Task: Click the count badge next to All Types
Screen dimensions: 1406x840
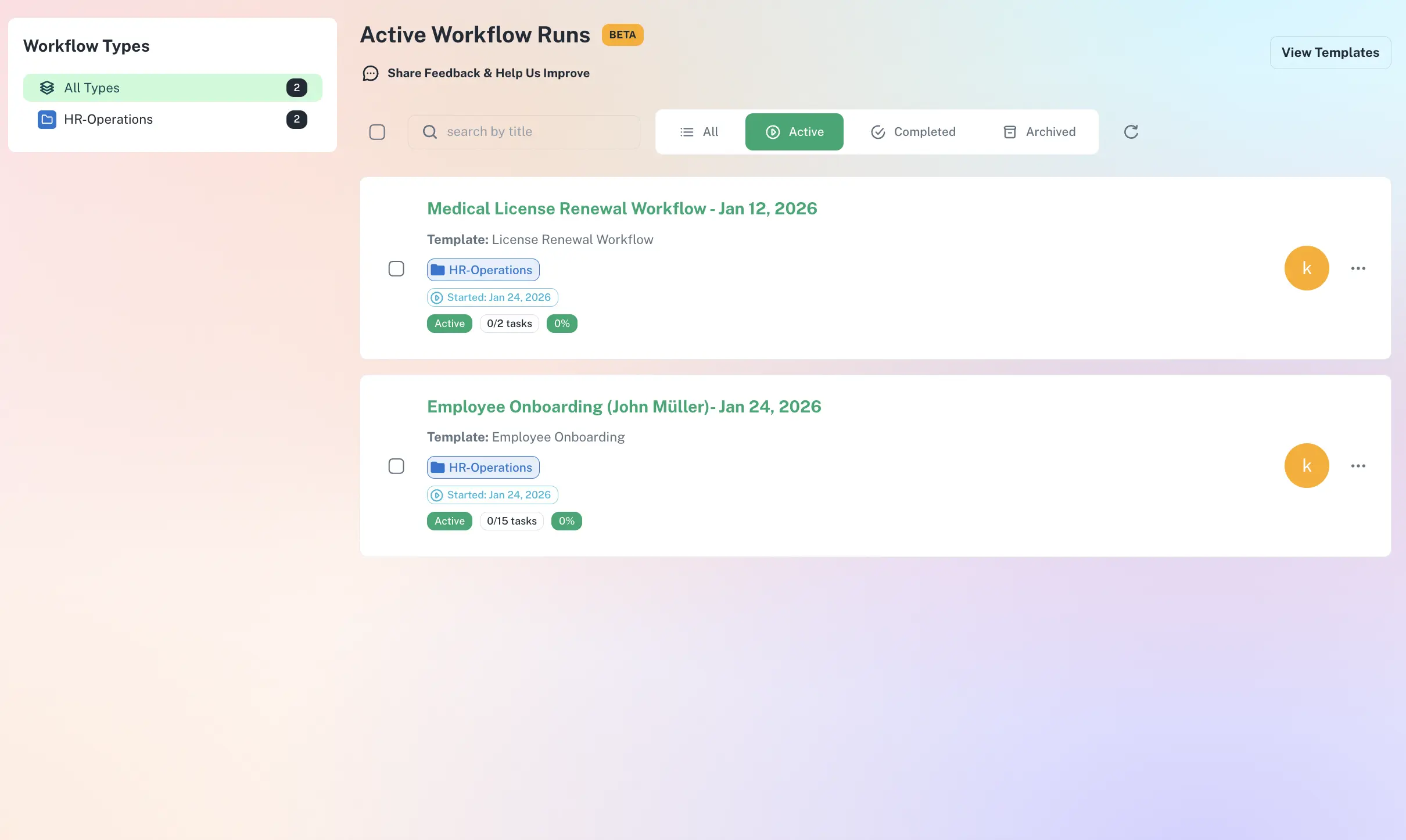Action: click(x=297, y=88)
